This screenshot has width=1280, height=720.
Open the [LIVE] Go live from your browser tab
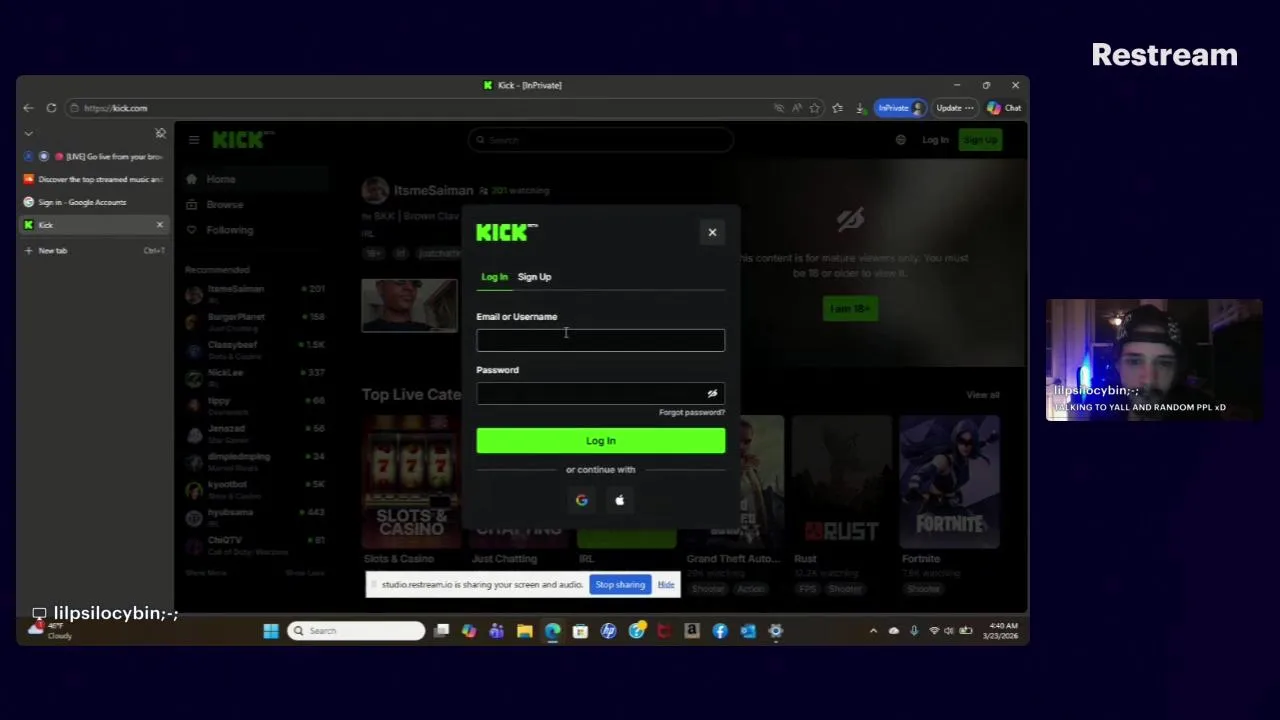[95, 157]
